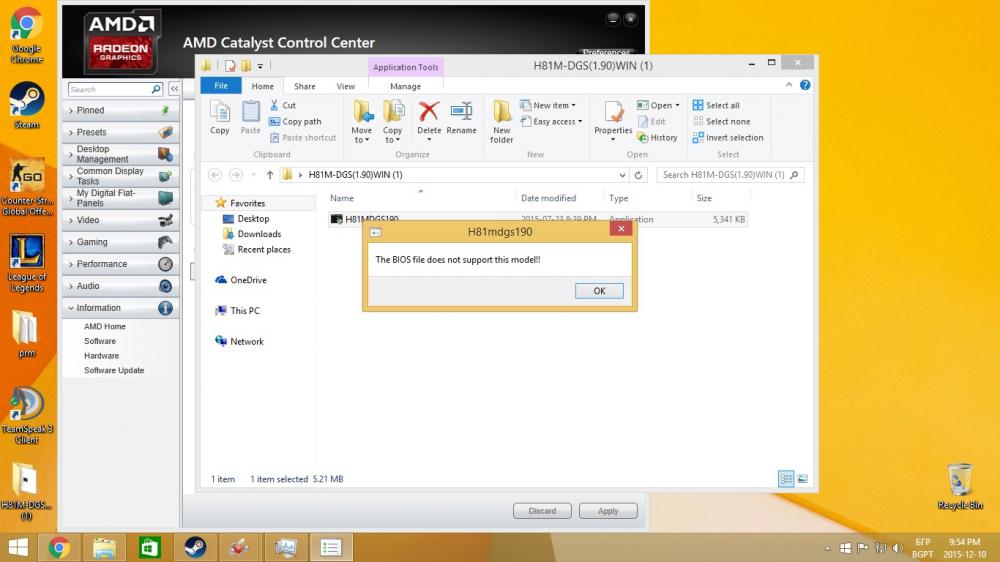
Task: Open League of Legends desktop shortcut
Action: (x=26, y=263)
